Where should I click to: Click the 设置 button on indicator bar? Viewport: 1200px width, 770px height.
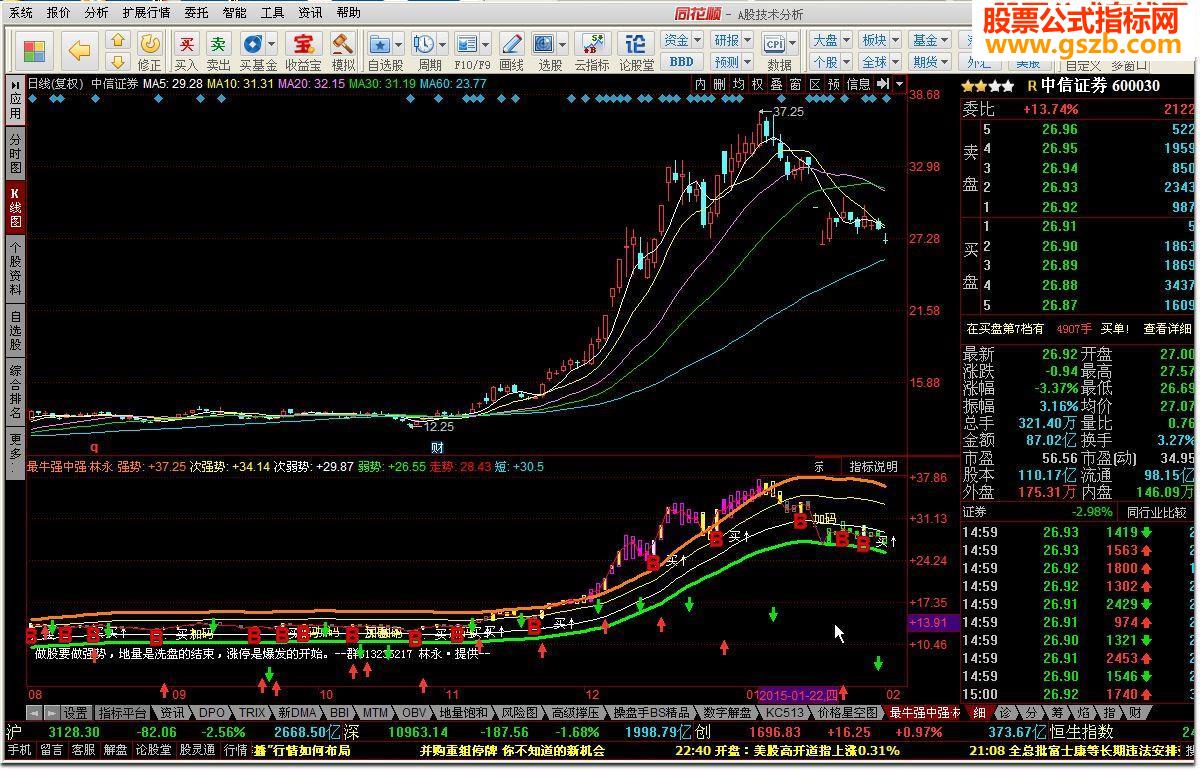click(76, 713)
